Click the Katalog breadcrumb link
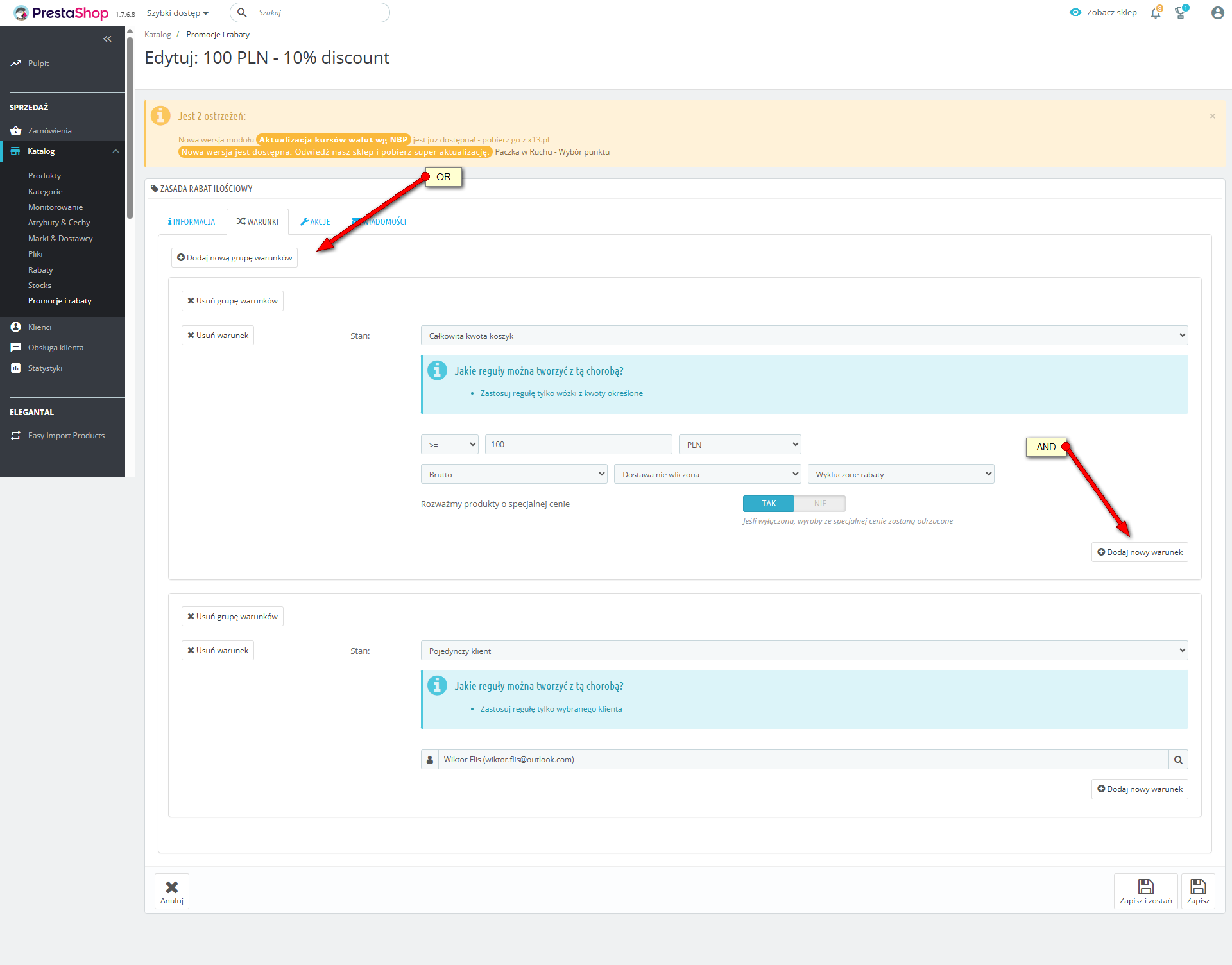 pos(158,35)
